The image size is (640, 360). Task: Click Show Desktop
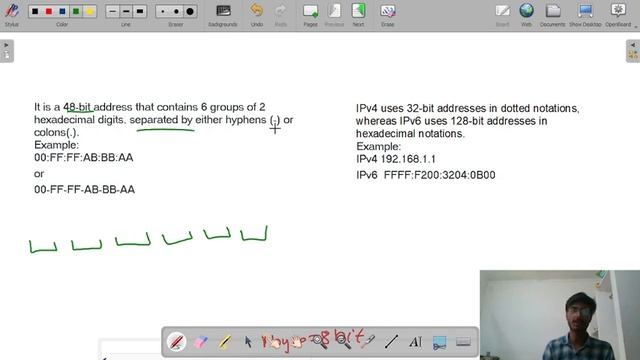[585, 15]
